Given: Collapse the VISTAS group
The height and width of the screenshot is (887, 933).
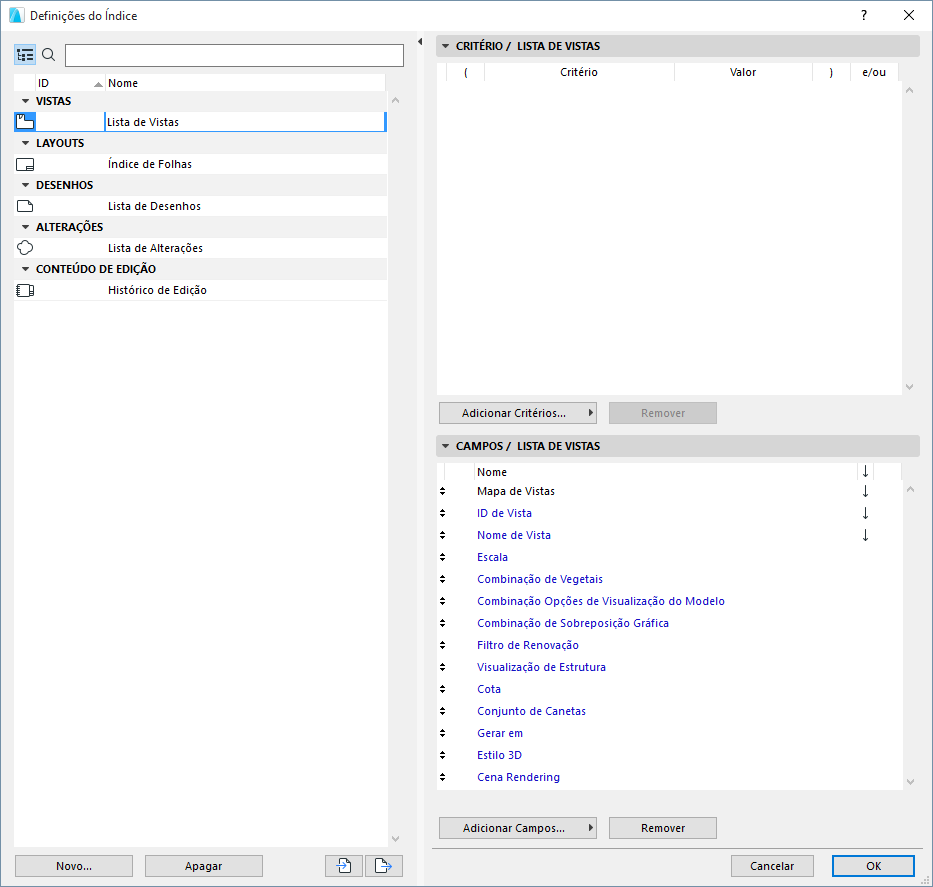Looking at the screenshot, I should click(x=24, y=100).
